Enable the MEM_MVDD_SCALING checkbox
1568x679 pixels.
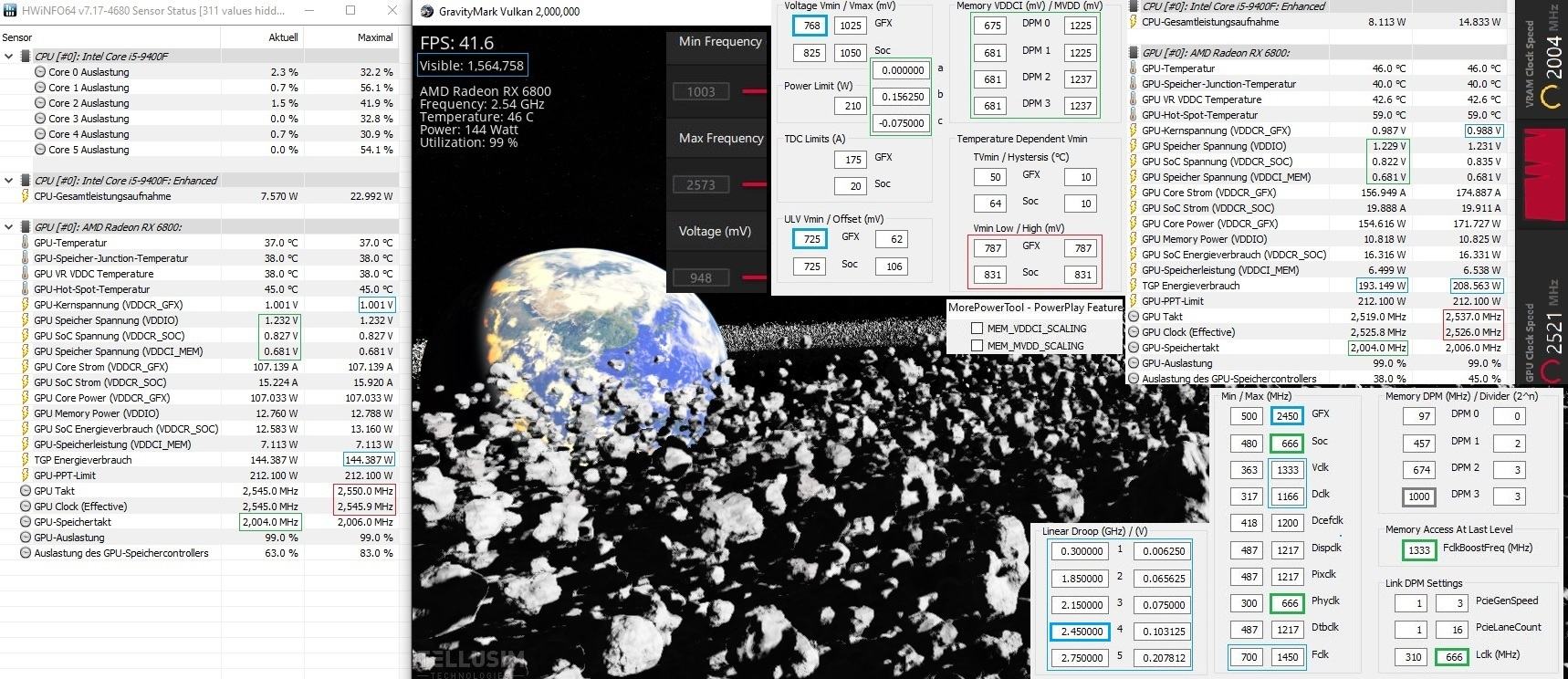pos(977,346)
